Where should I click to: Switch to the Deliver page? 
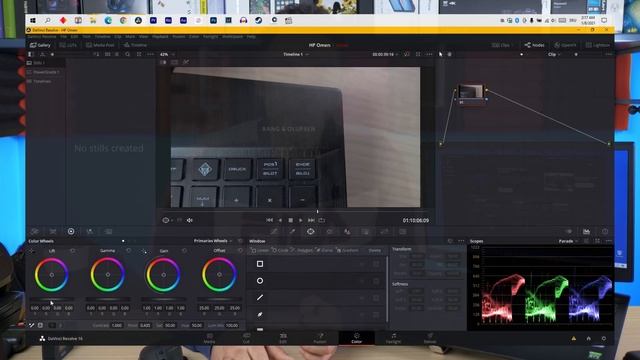(430, 338)
